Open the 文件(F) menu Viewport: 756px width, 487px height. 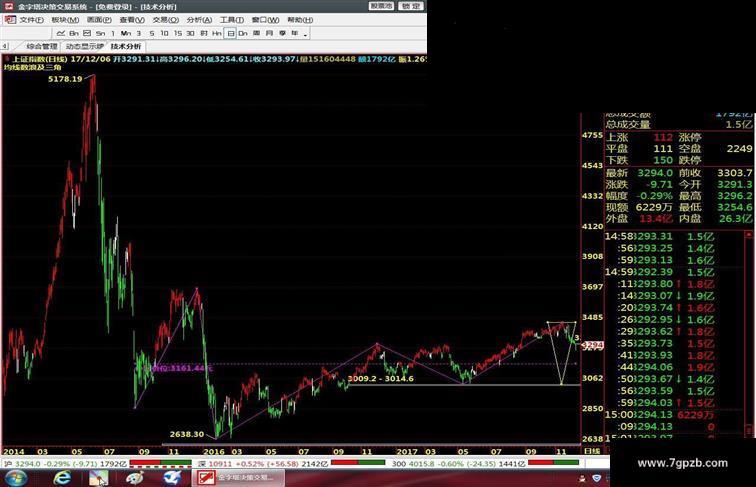[x=31, y=20]
